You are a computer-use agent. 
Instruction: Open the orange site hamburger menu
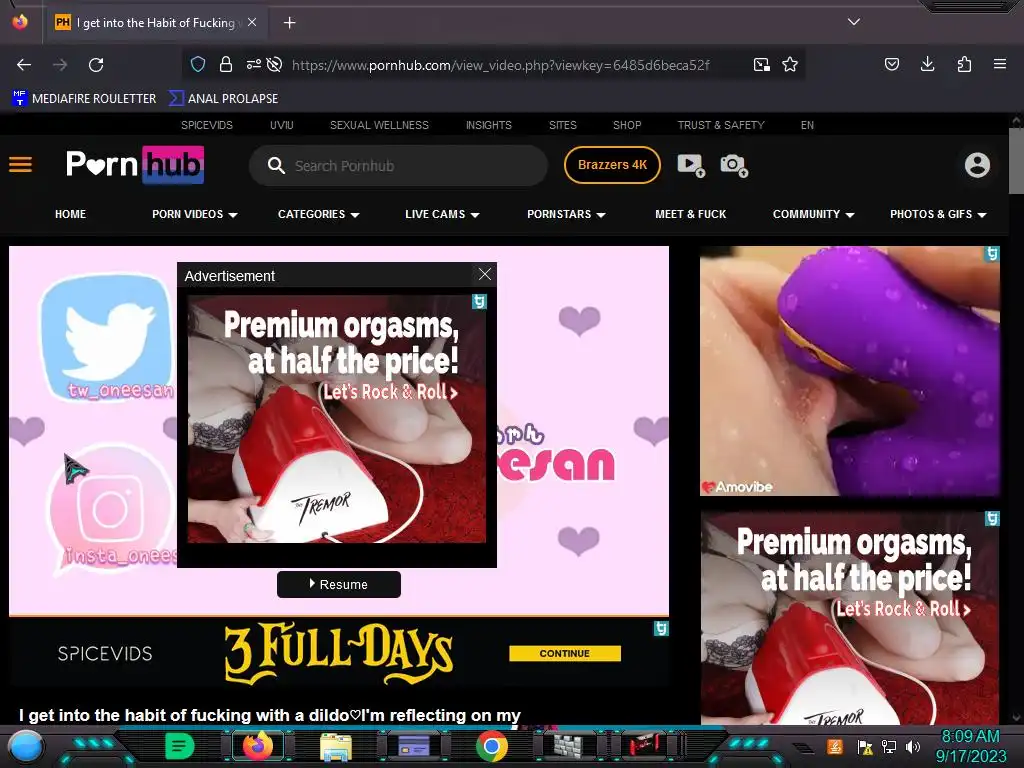(20, 165)
